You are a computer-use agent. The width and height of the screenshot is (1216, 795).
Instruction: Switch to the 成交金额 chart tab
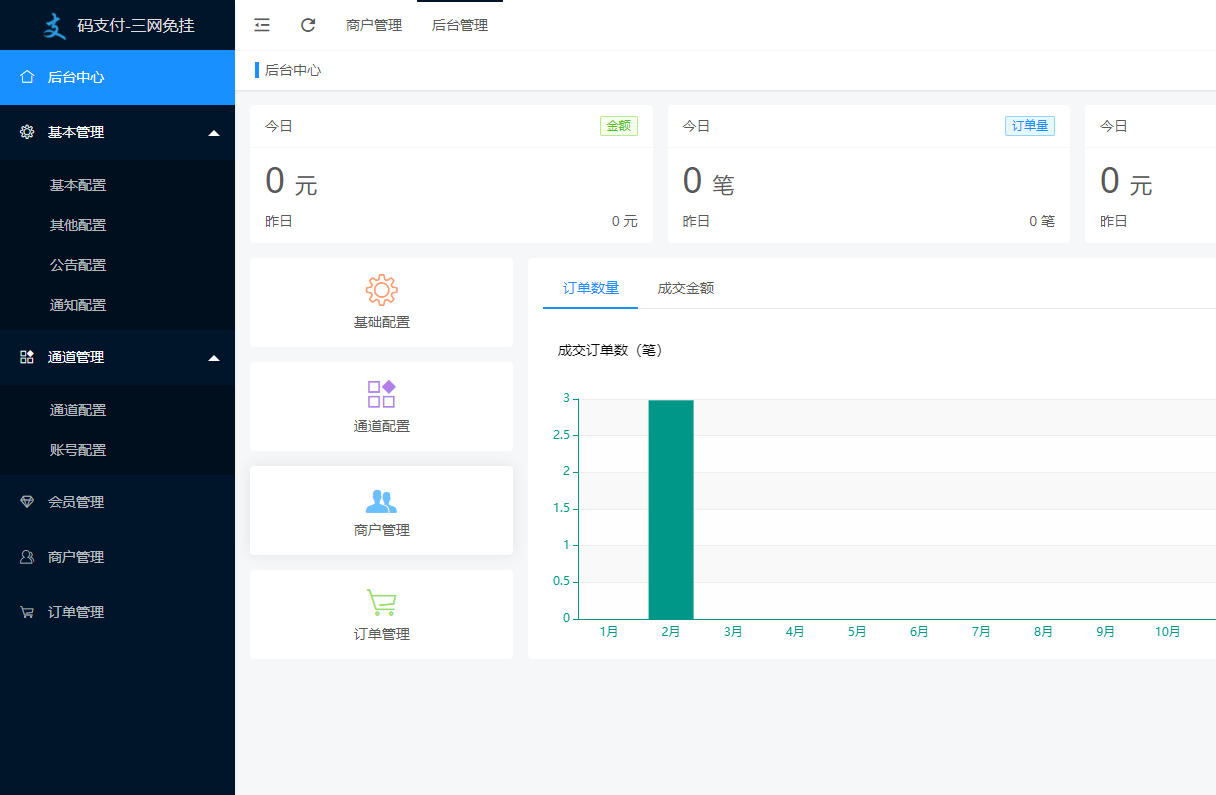tap(685, 288)
